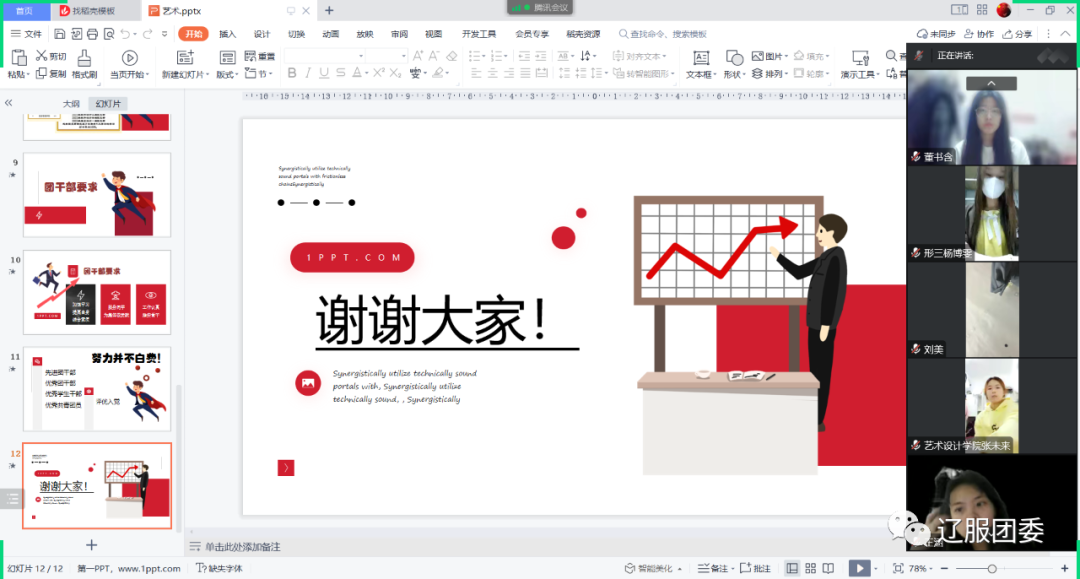Viewport: 1080px width, 579px height.
Task: Click the comment (批注) icon in status bar
Action: pyautogui.click(x=745, y=568)
